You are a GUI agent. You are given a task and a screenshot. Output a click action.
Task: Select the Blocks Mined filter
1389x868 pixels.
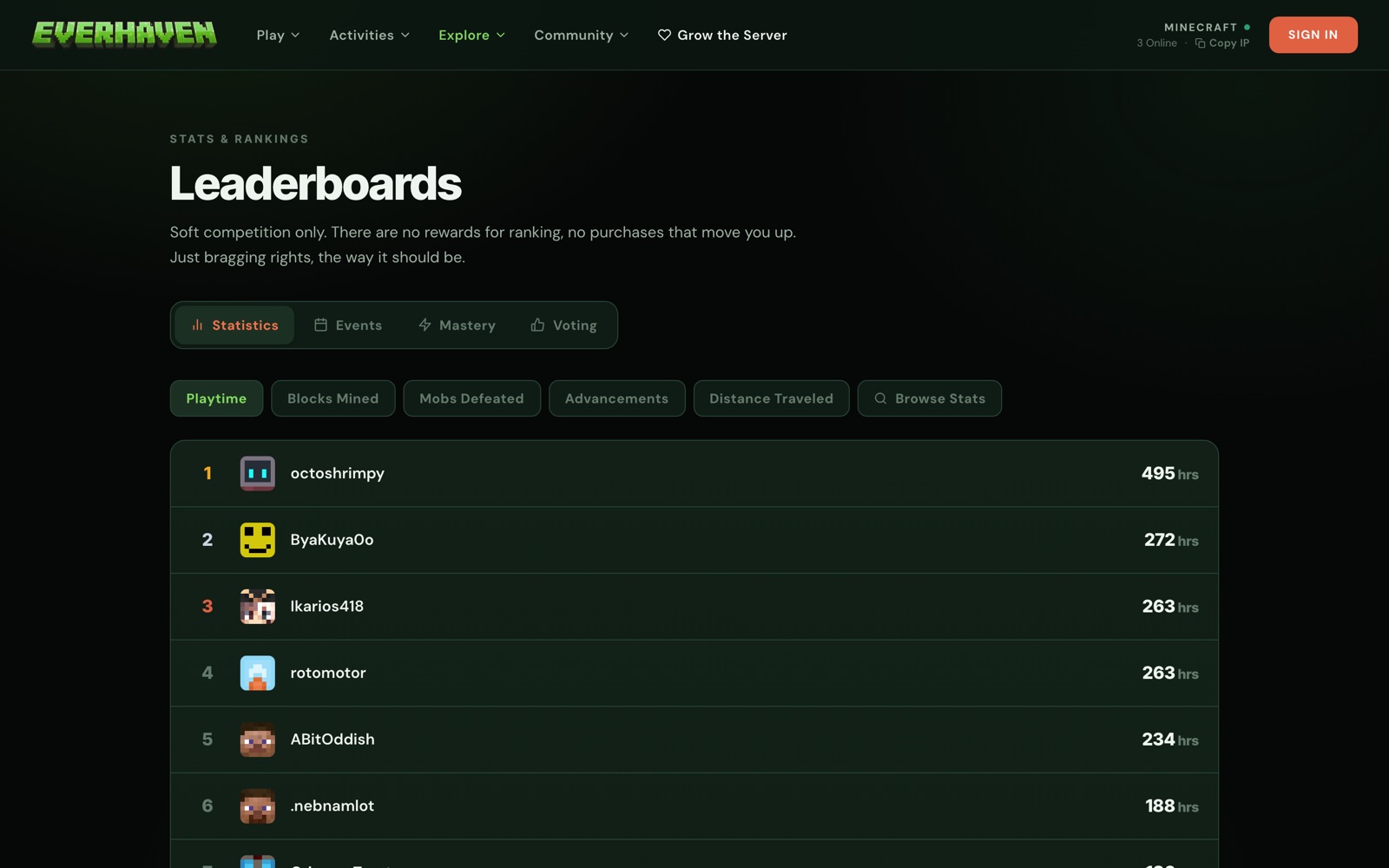(333, 398)
